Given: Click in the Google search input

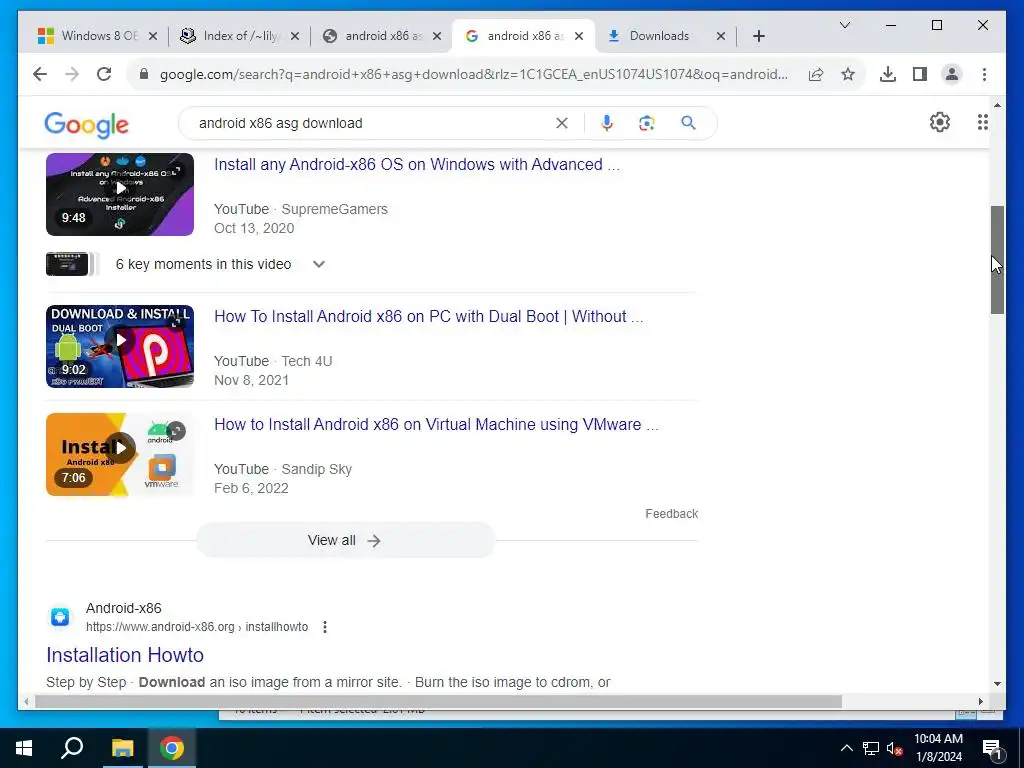Looking at the screenshot, I should [372, 123].
